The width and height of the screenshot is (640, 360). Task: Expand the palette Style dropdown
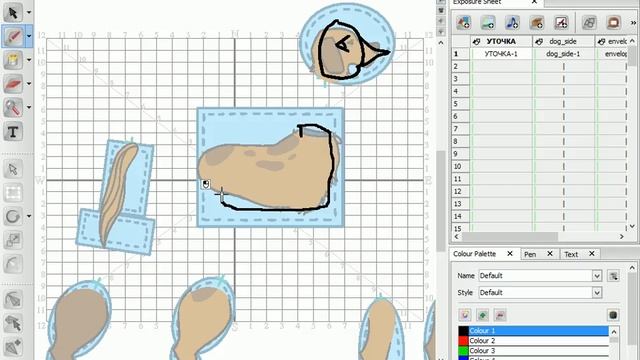(x=597, y=293)
